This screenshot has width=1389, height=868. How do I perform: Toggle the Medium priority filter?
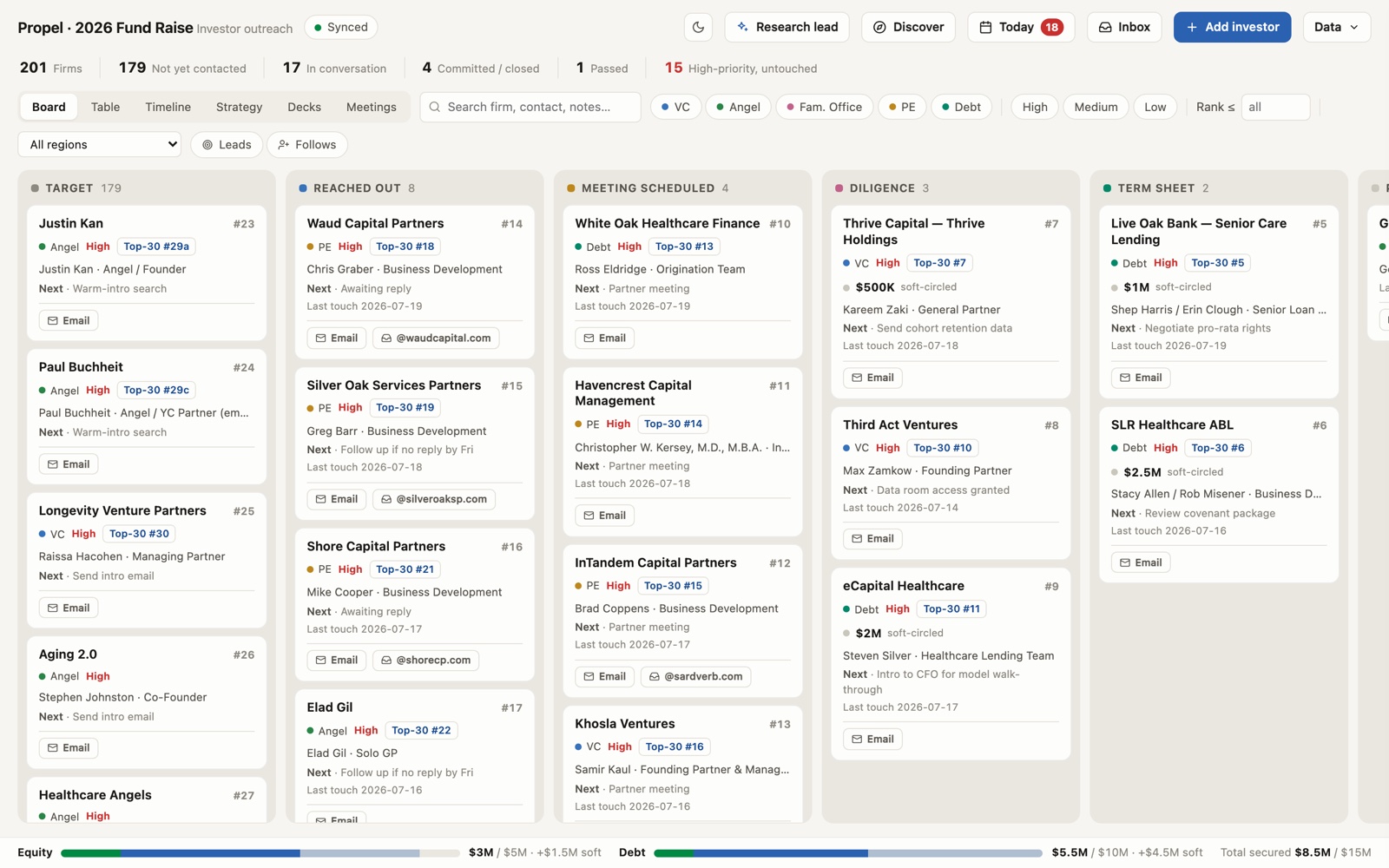click(x=1096, y=107)
